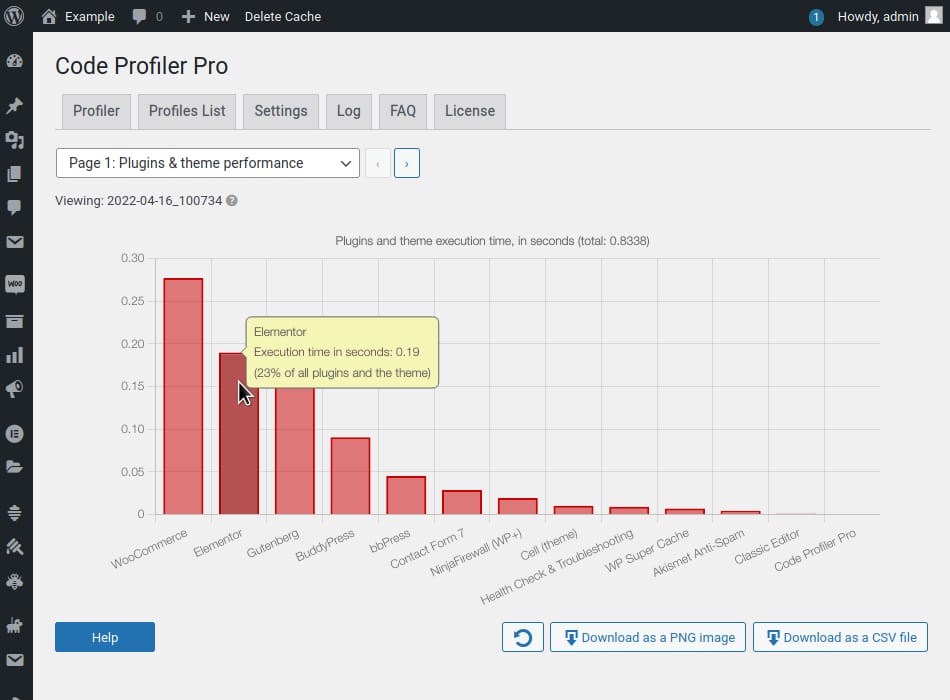Download the chart as a CSV file
The height and width of the screenshot is (700, 950).
(x=840, y=637)
